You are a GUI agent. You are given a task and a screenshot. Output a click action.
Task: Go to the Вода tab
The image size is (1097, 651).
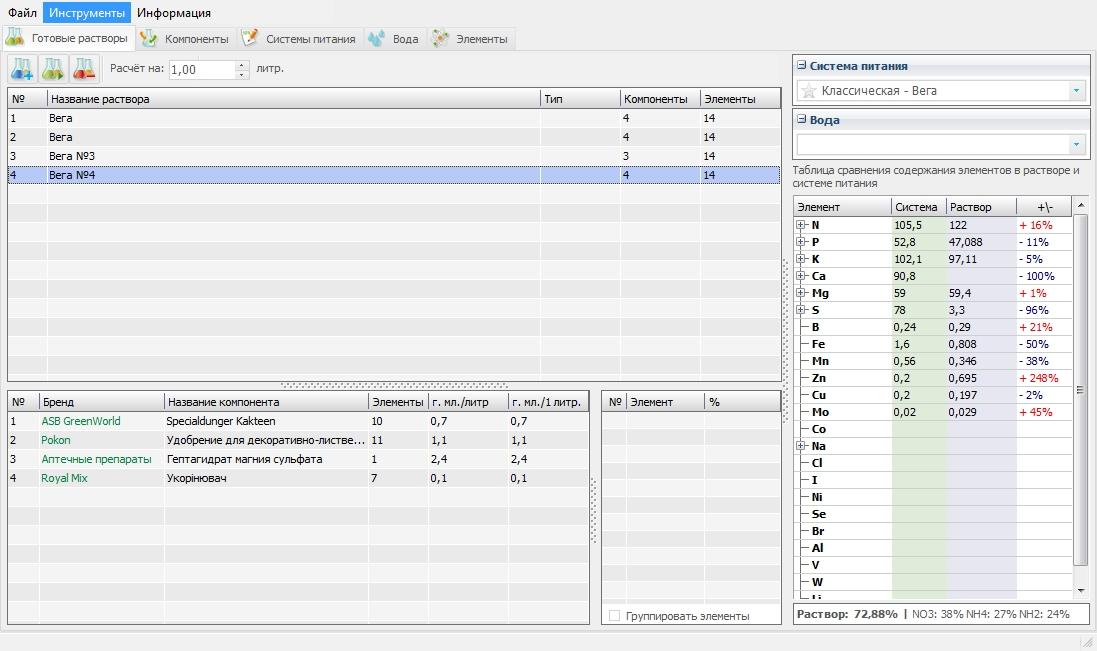tap(394, 39)
